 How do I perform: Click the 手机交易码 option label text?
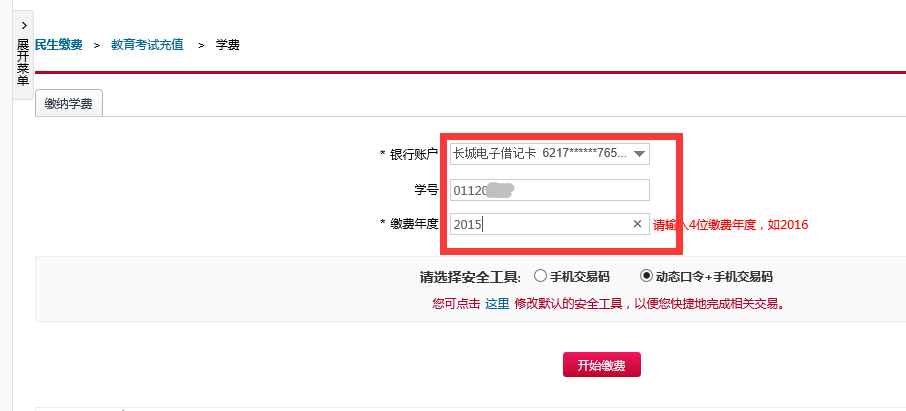tap(579, 276)
